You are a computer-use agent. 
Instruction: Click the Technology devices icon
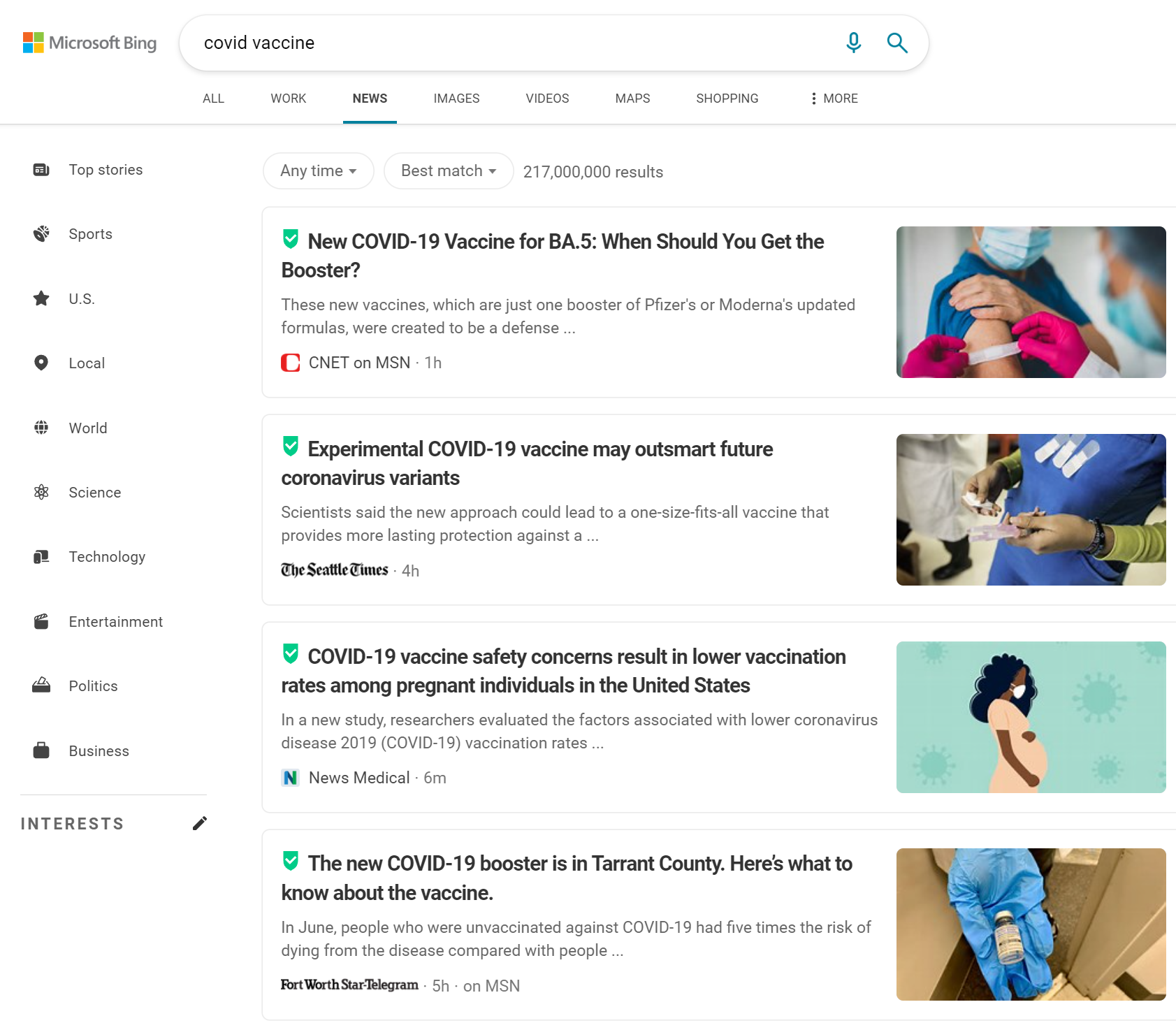coord(41,557)
